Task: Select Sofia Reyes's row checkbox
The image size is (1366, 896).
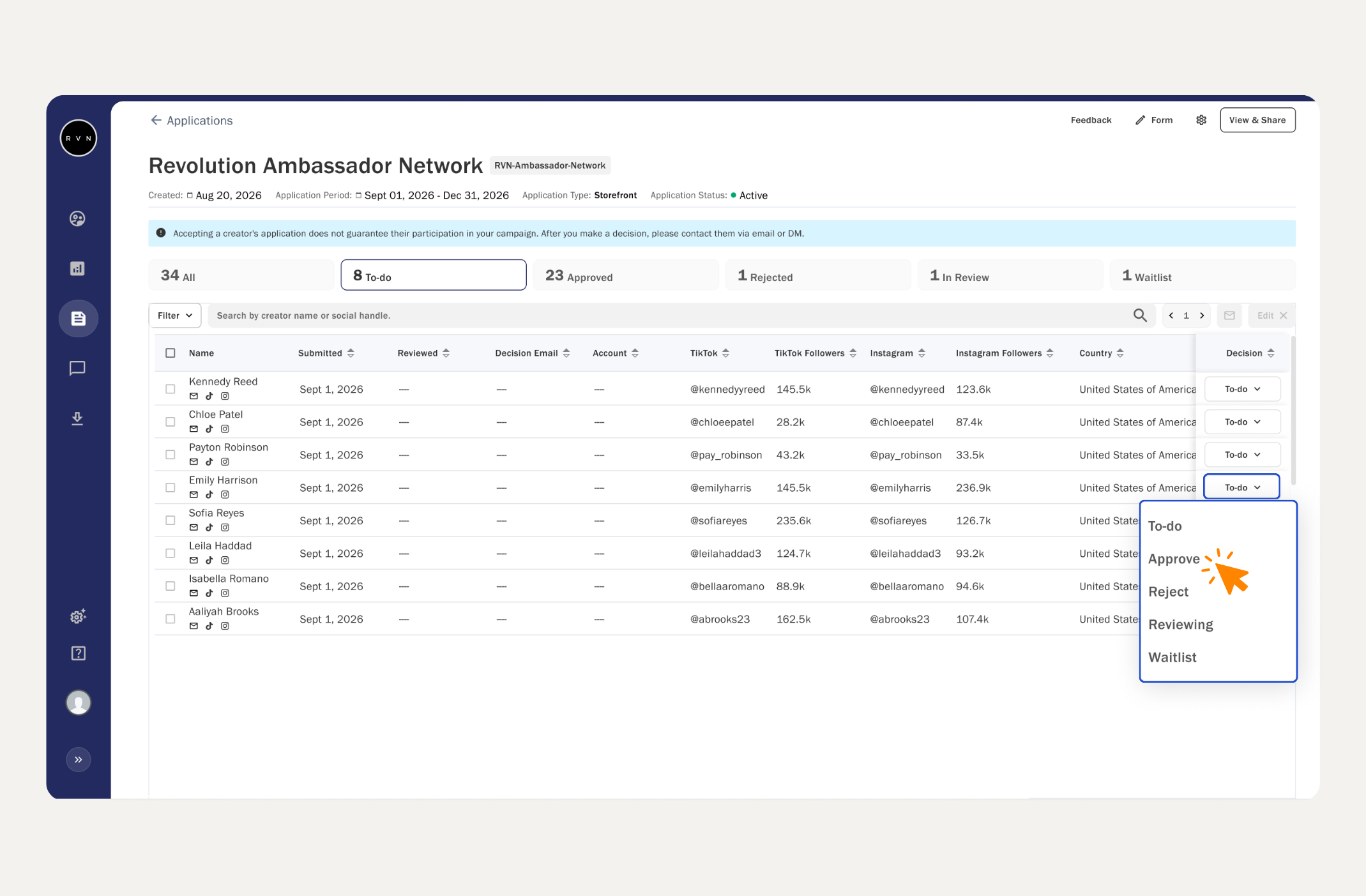Action: tap(171, 520)
